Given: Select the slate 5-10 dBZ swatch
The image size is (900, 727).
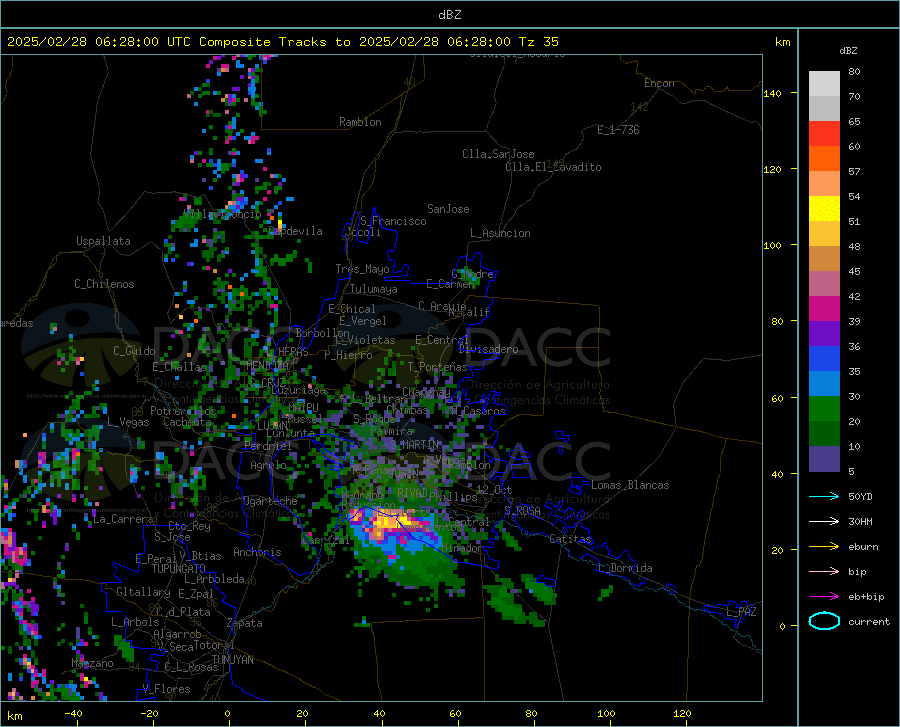Looking at the screenshot, I should [x=824, y=459].
